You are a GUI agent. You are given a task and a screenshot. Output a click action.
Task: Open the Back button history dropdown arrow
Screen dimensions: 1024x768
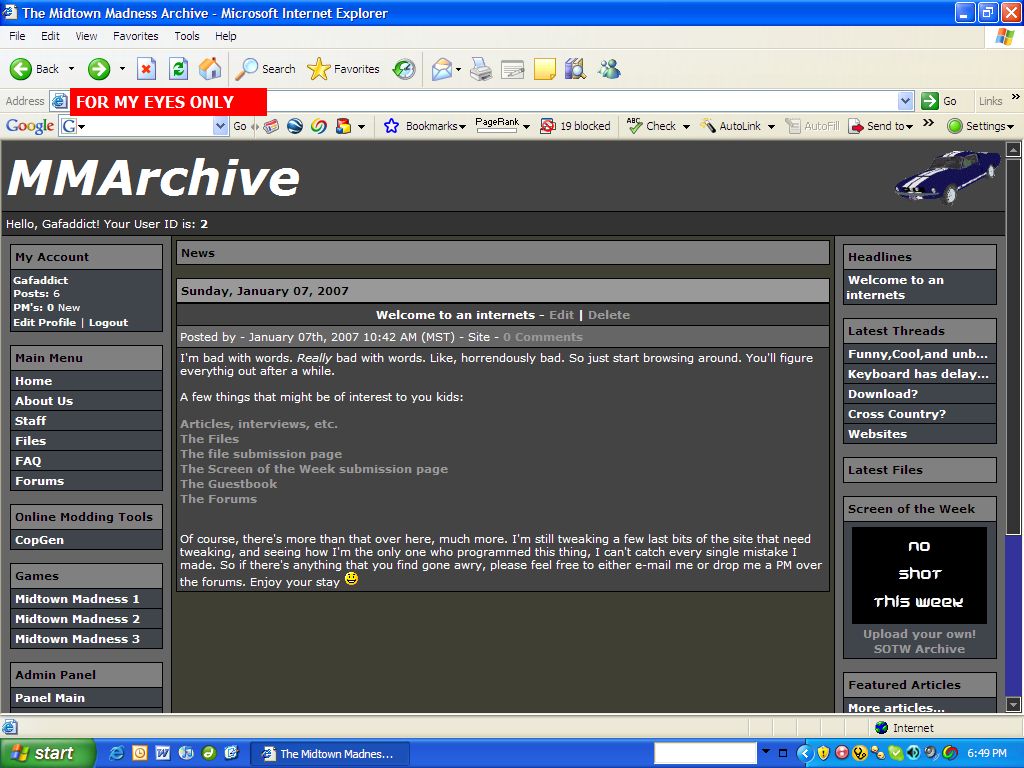pos(71,69)
